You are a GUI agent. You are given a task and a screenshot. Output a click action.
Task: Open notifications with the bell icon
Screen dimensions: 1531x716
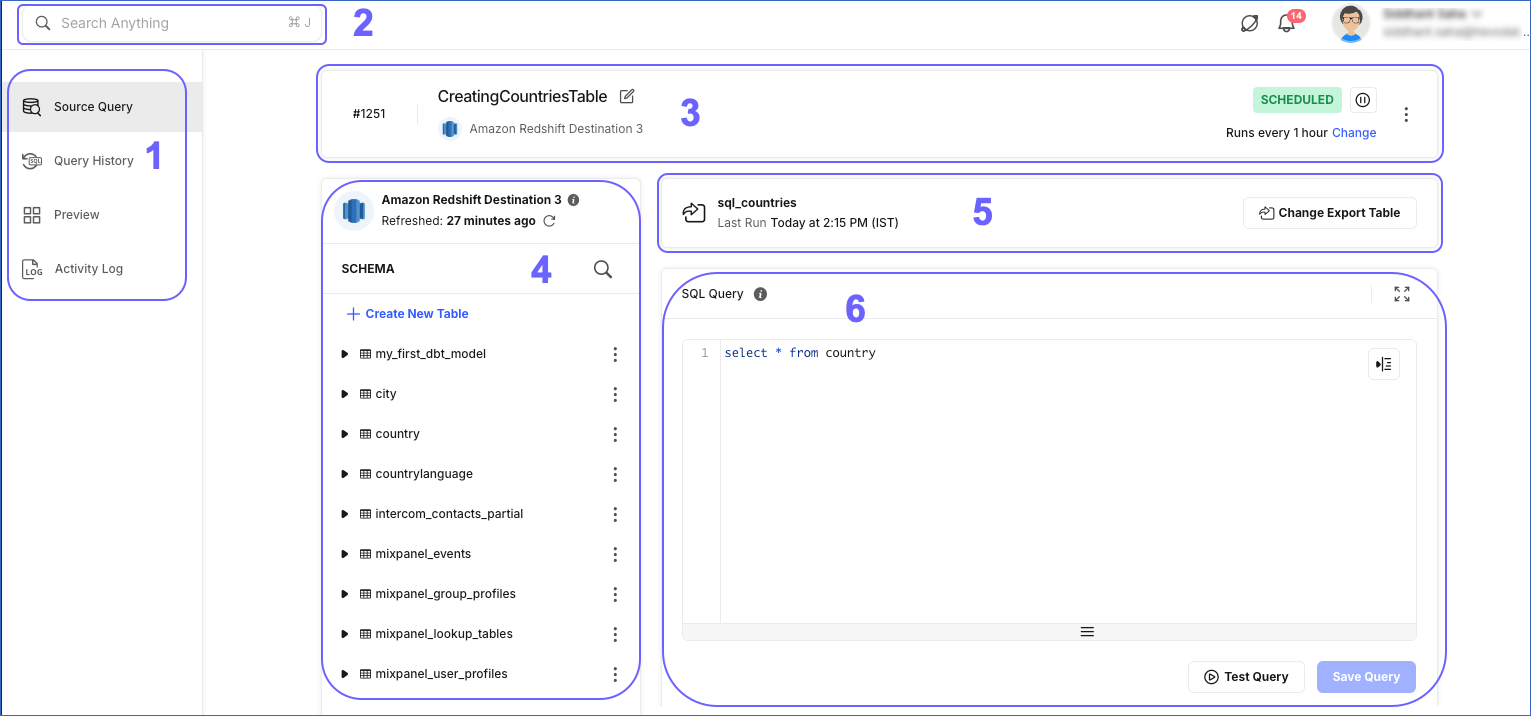coord(1287,22)
